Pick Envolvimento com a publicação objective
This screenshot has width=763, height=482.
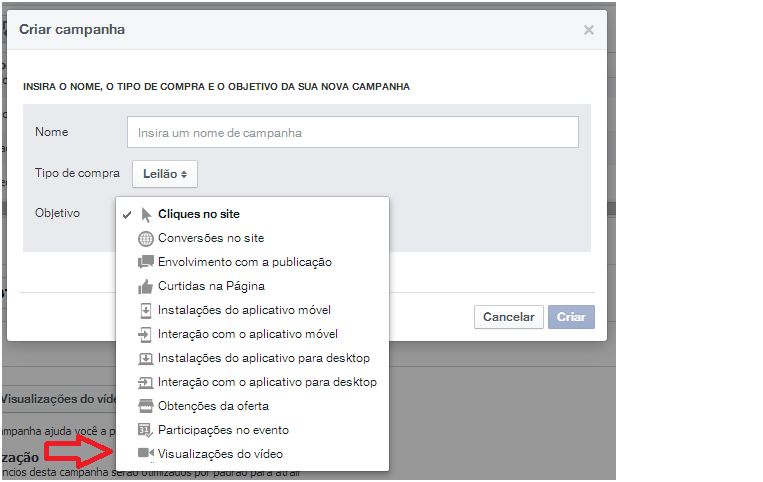point(245,262)
